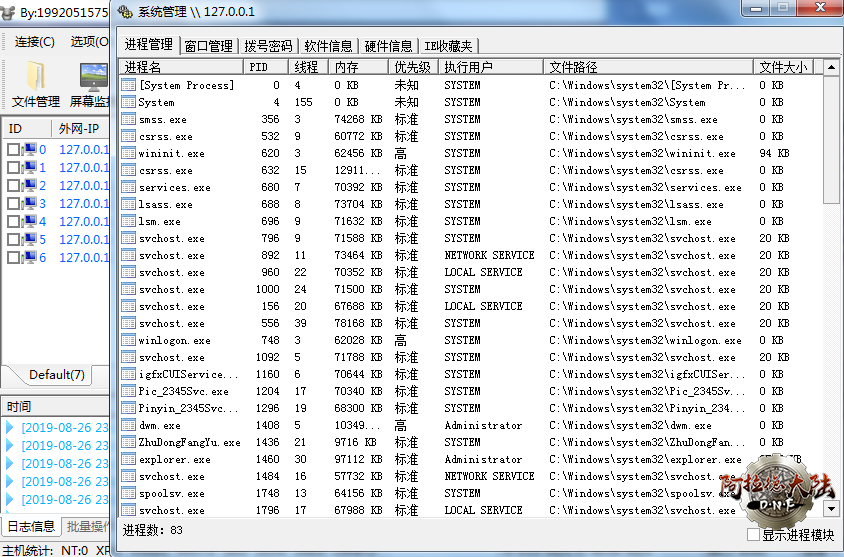Check the box for host ID 0
Viewport: 844px width, 557px height.
(13, 150)
